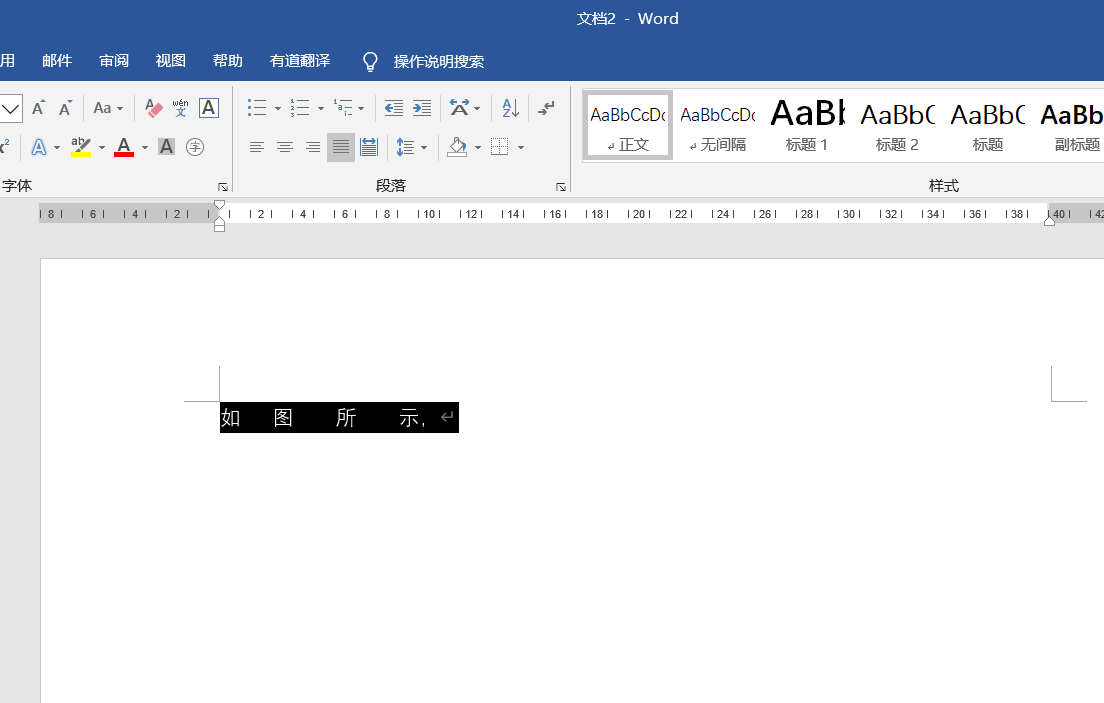Decrease paragraph indent
This screenshot has width=1104, height=703.
[394, 108]
